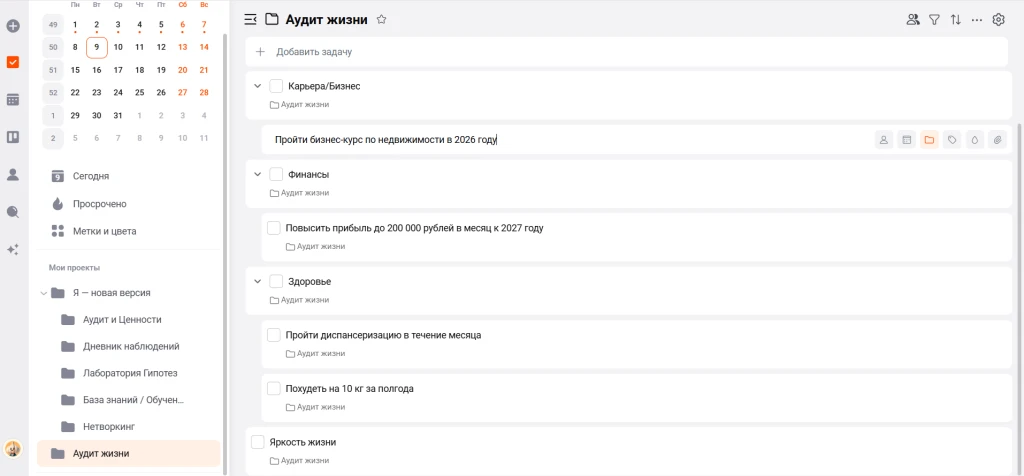
Task: Star the Аудит жизни project as favorite
Action: [381, 19]
